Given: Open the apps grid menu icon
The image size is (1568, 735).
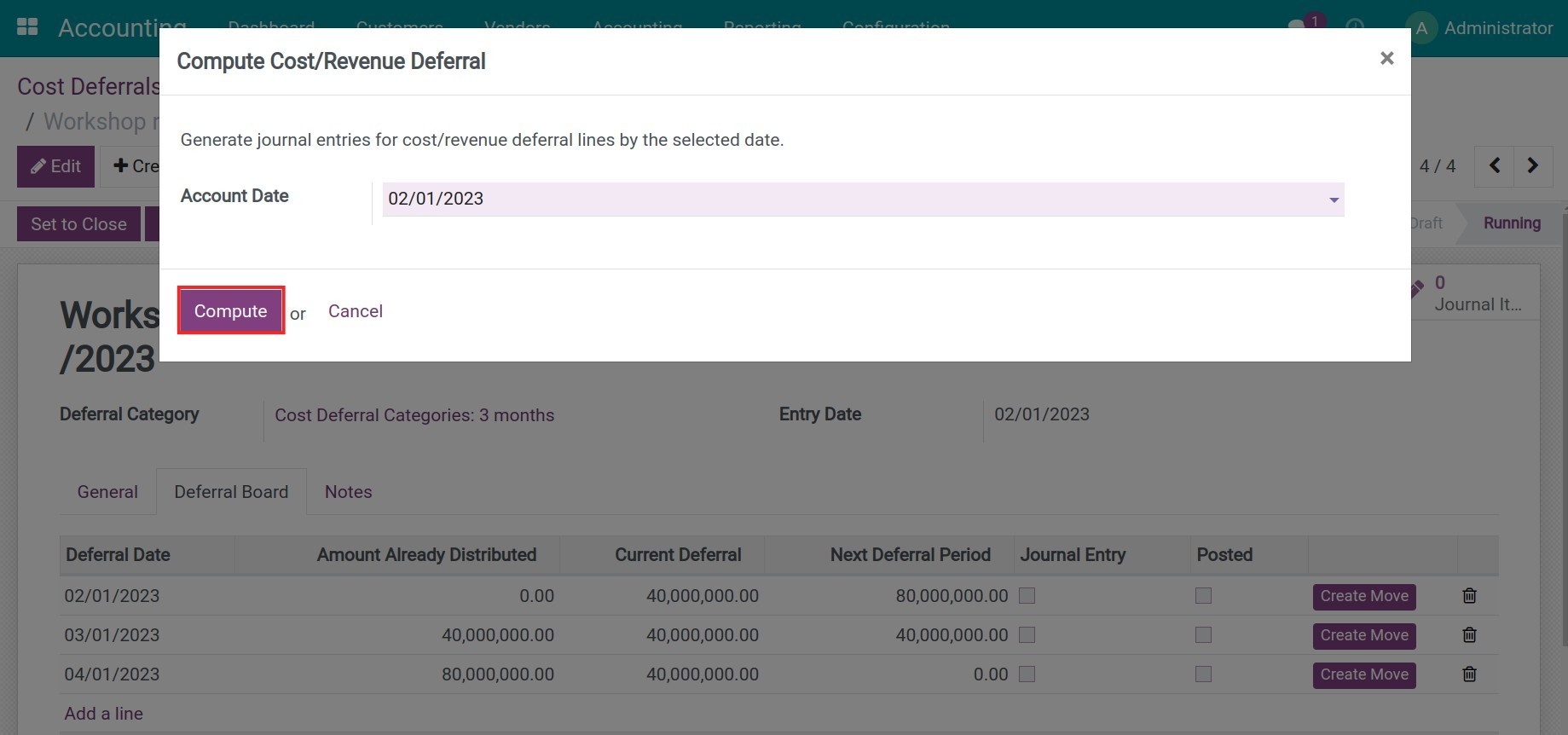Looking at the screenshot, I should pos(27,27).
